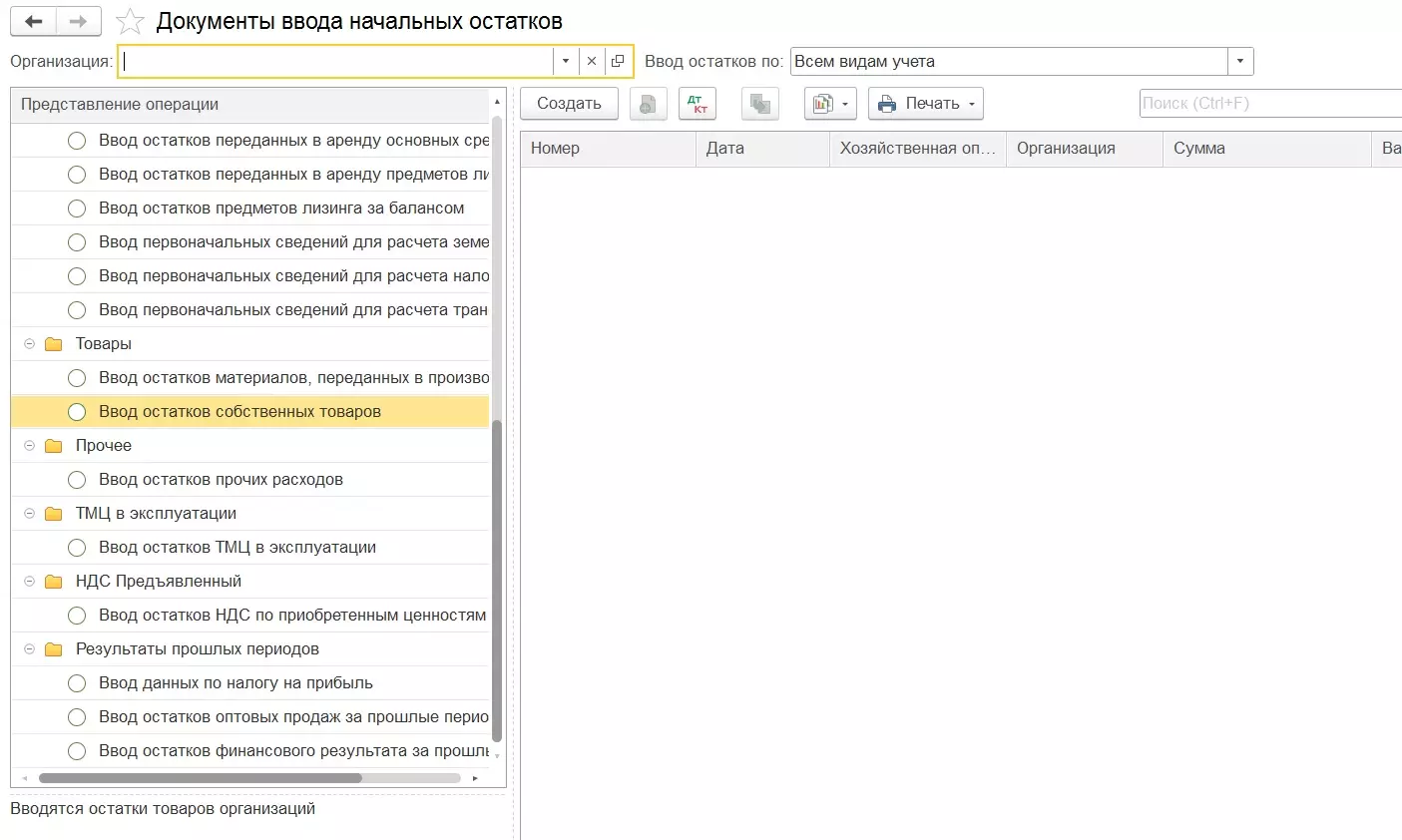Go forward with the right arrow button

click(78, 21)
